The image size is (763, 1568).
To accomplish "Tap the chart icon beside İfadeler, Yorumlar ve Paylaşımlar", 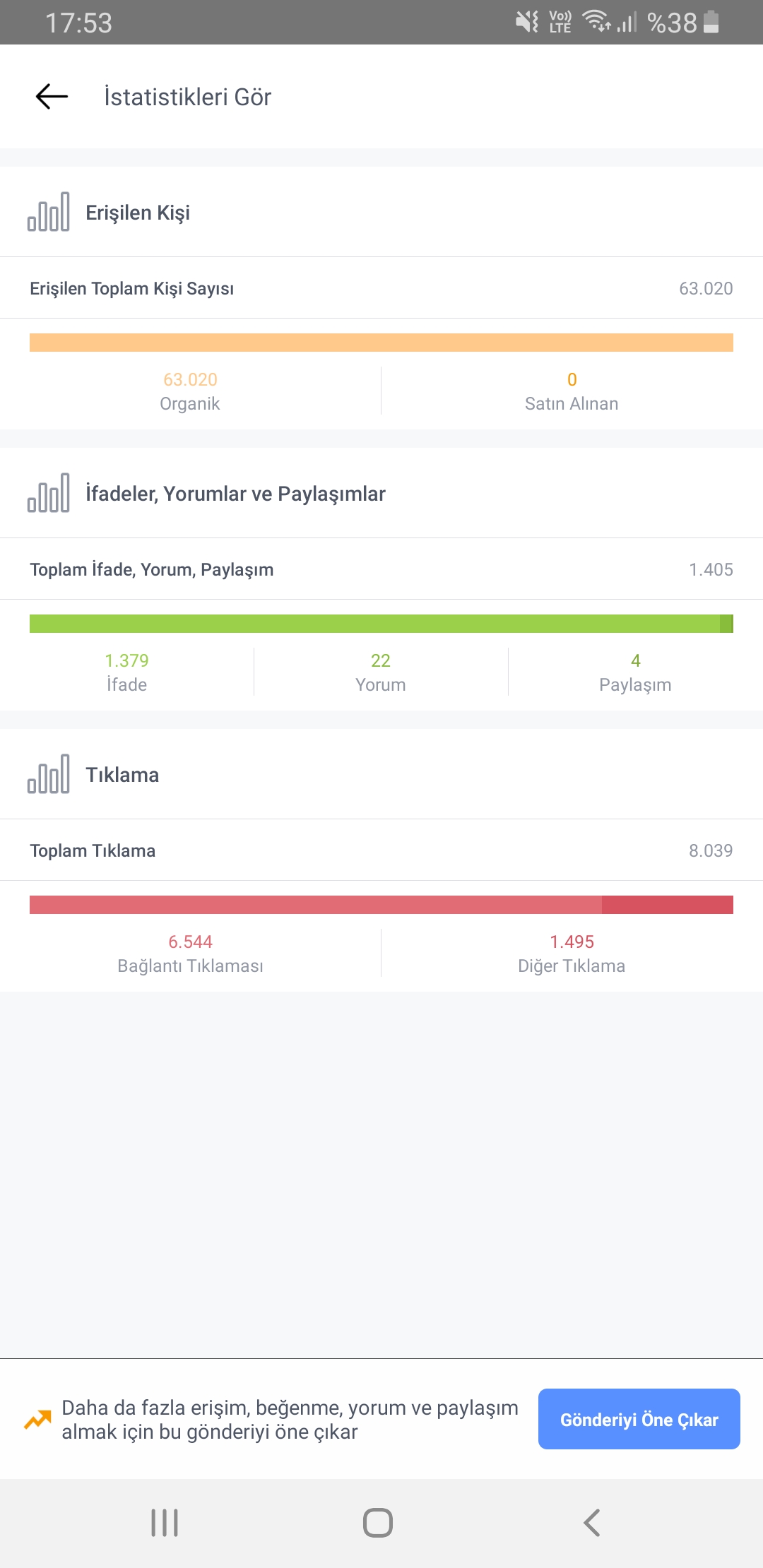I will click(x=49, y=493).
